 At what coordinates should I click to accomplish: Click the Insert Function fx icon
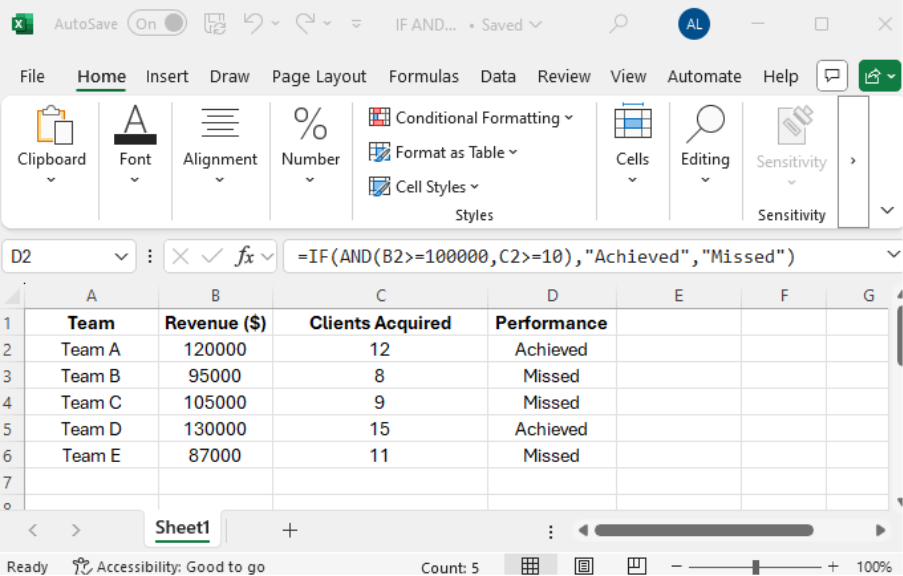[x=245, y=256]
